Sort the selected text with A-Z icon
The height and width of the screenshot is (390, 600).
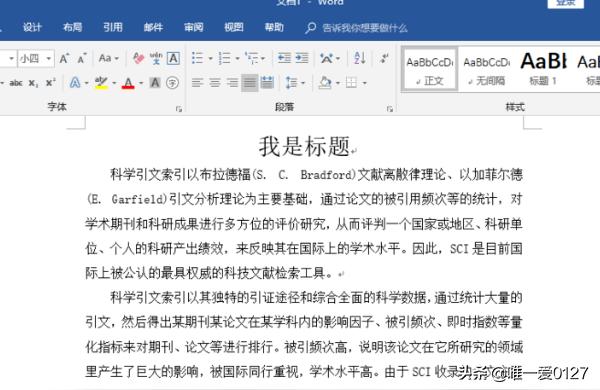360,58
